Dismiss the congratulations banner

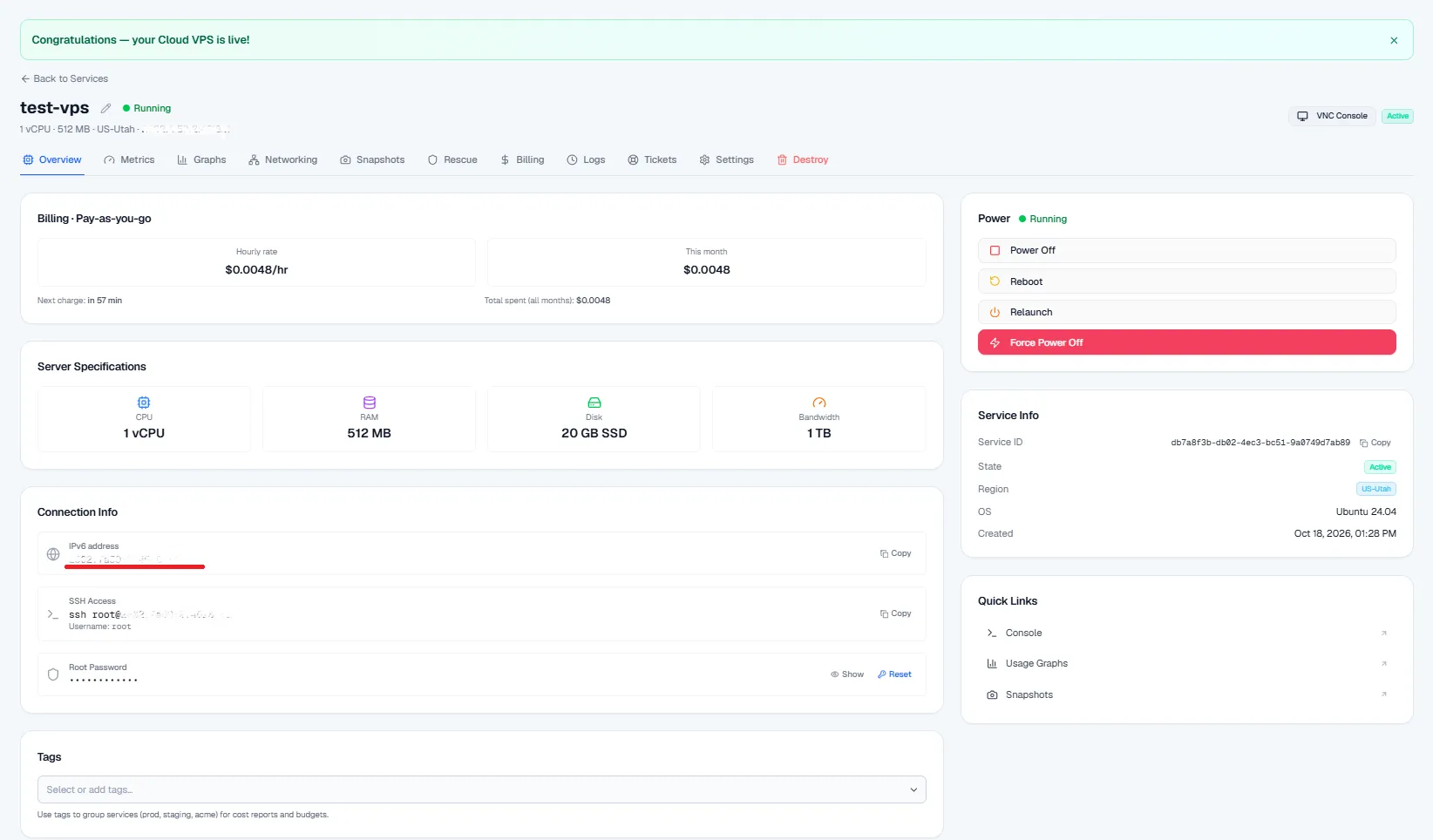(1394, 40)
